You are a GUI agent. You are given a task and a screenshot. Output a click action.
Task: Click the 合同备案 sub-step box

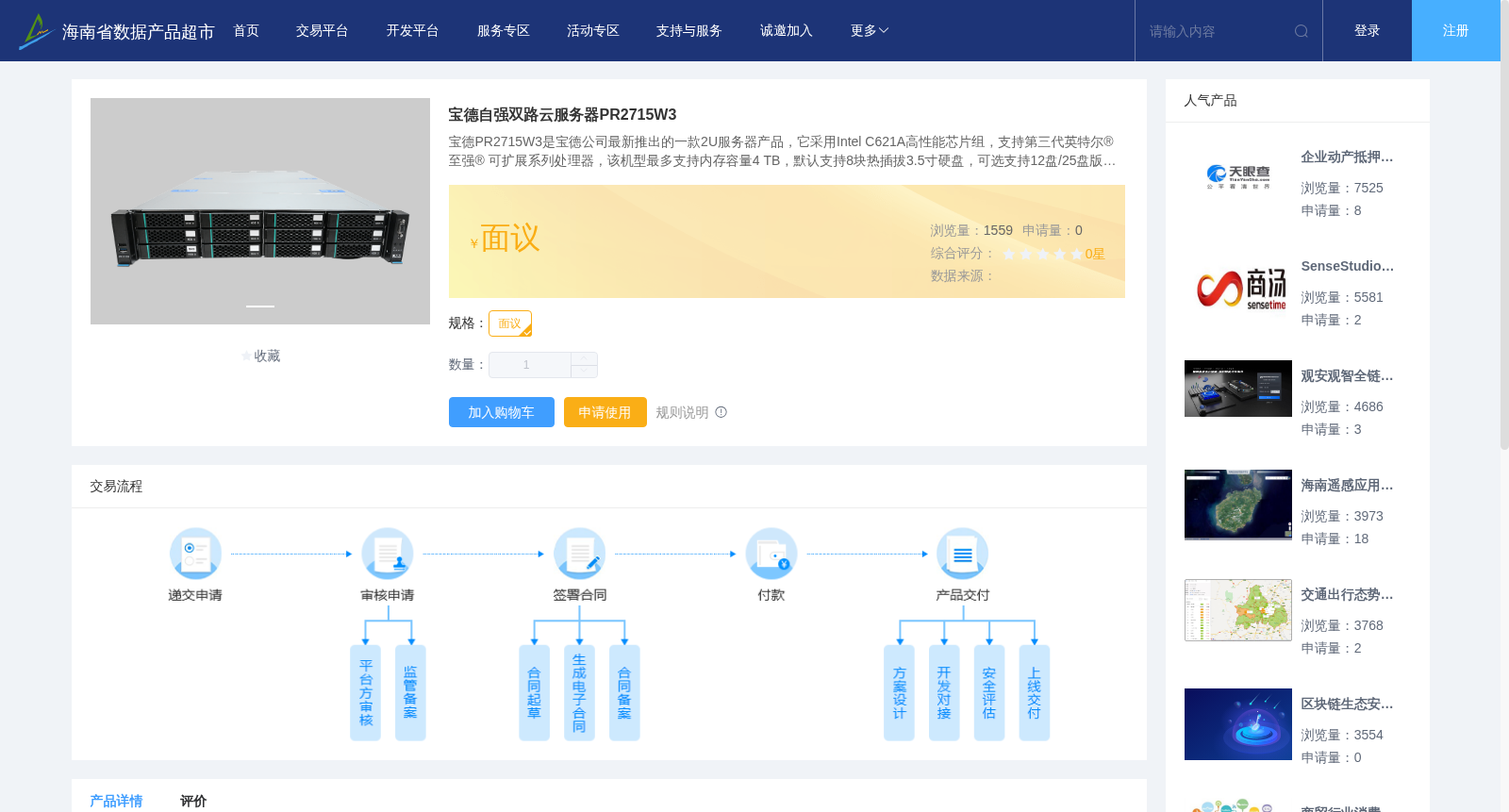click(x=624, y=693)
